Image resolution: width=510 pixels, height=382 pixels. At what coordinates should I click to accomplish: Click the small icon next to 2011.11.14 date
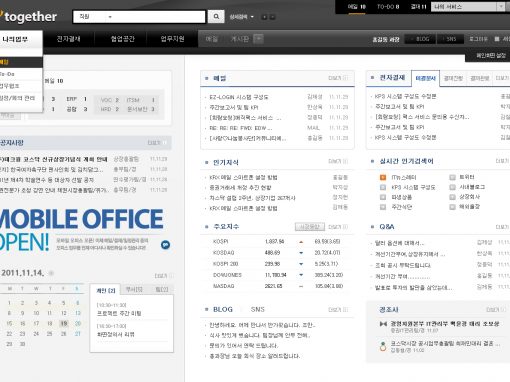pos(51,273)
